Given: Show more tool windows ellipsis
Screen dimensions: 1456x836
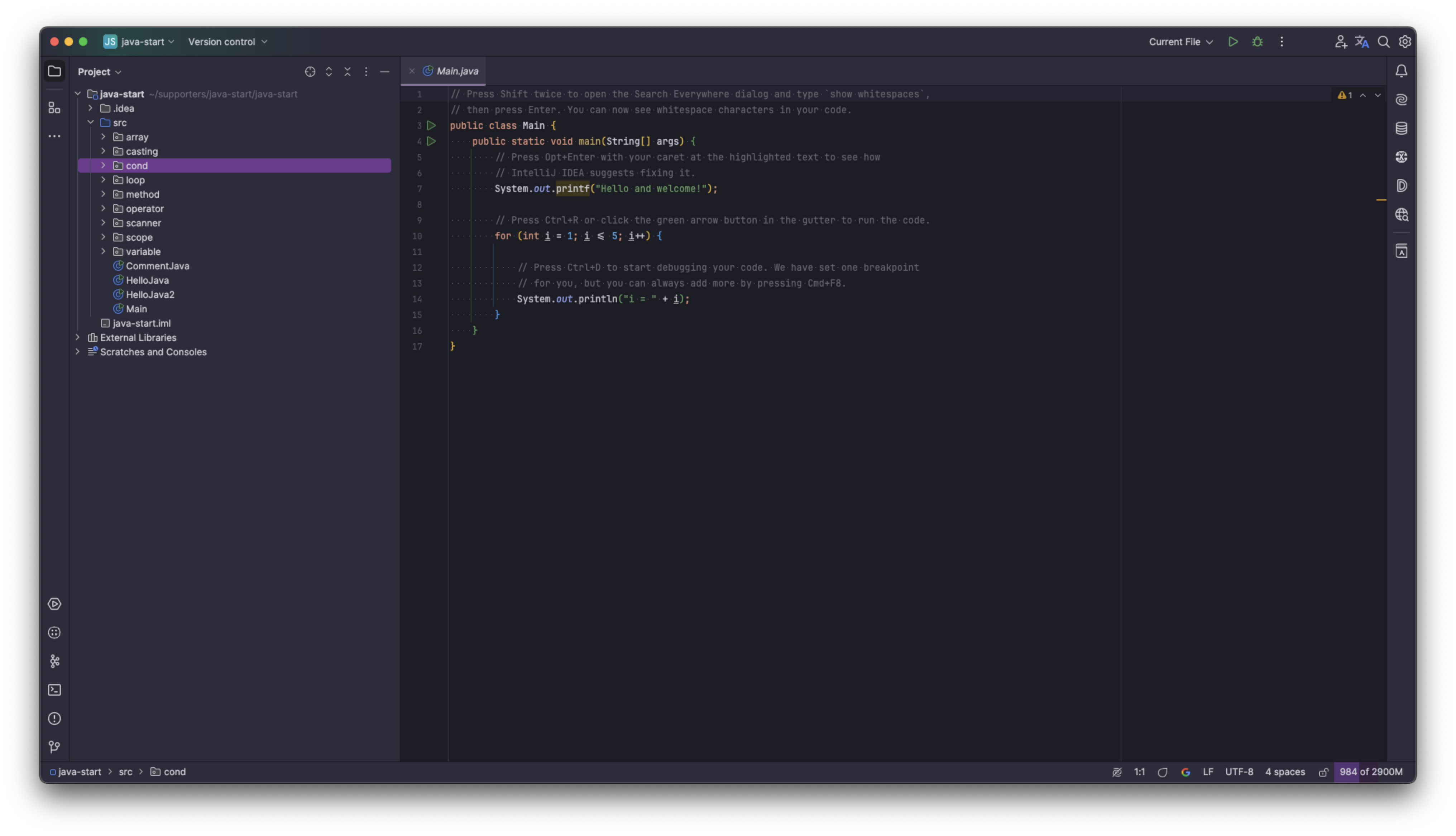Looking at the screenshot, I should (x=54, y=136).
